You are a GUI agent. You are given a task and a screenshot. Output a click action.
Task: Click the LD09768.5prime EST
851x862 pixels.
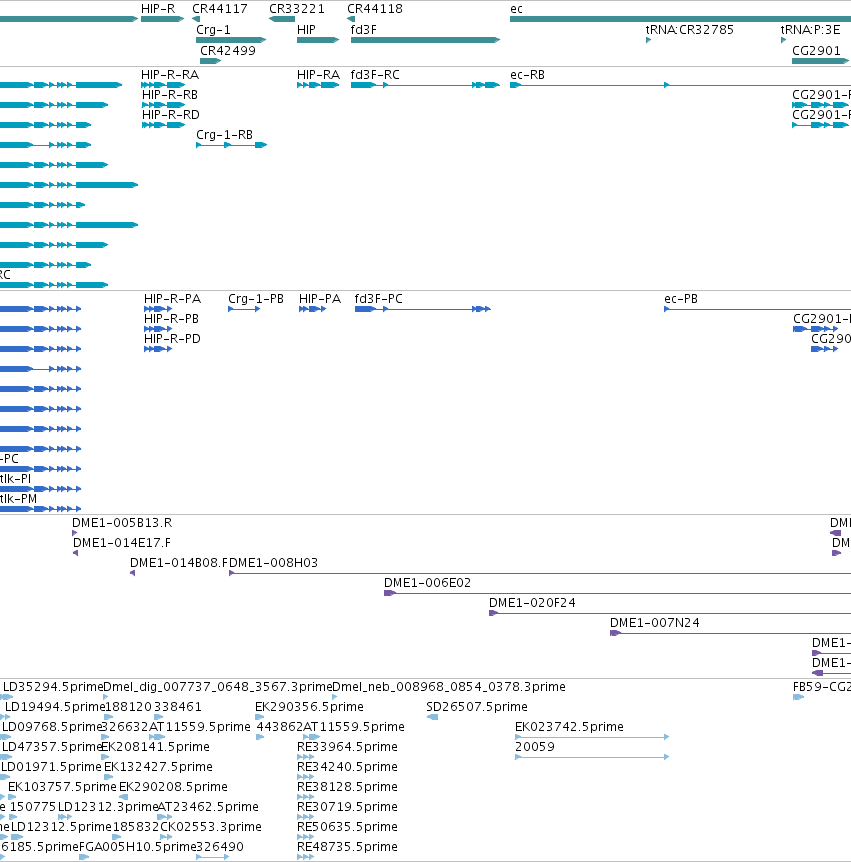click(x=6, y=737)
